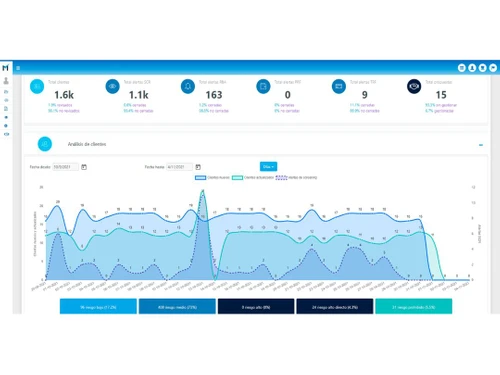The image size is (500, 375).
Task: Click the riesgo alto directo button
Action: tap(335, 306)
